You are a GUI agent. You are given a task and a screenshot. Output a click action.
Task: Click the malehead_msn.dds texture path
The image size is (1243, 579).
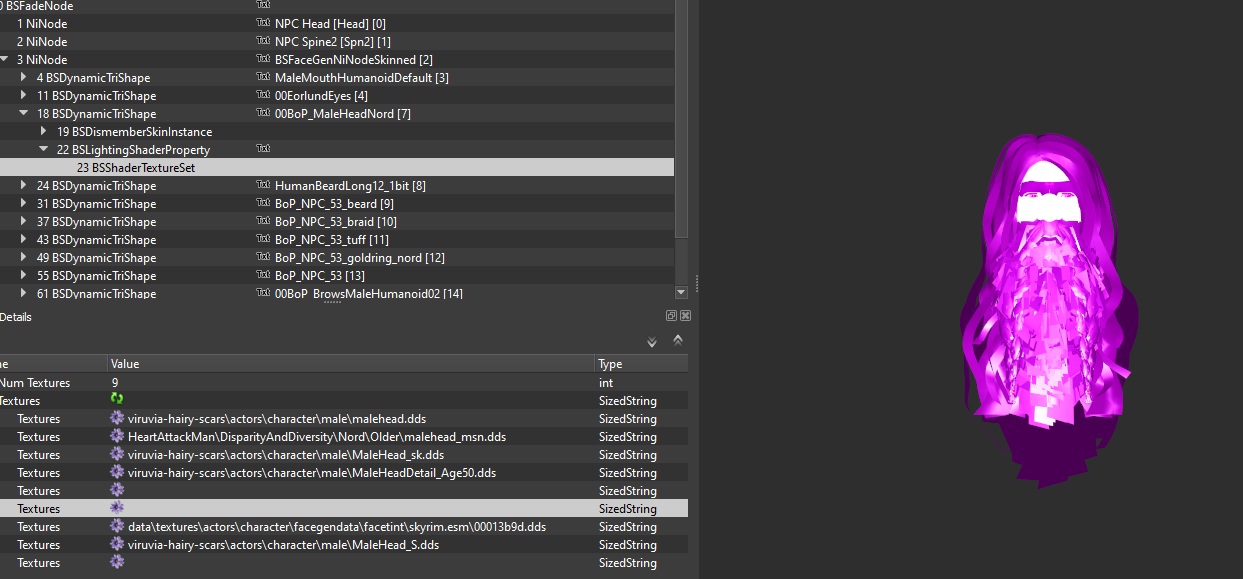(x=317, y=436)
